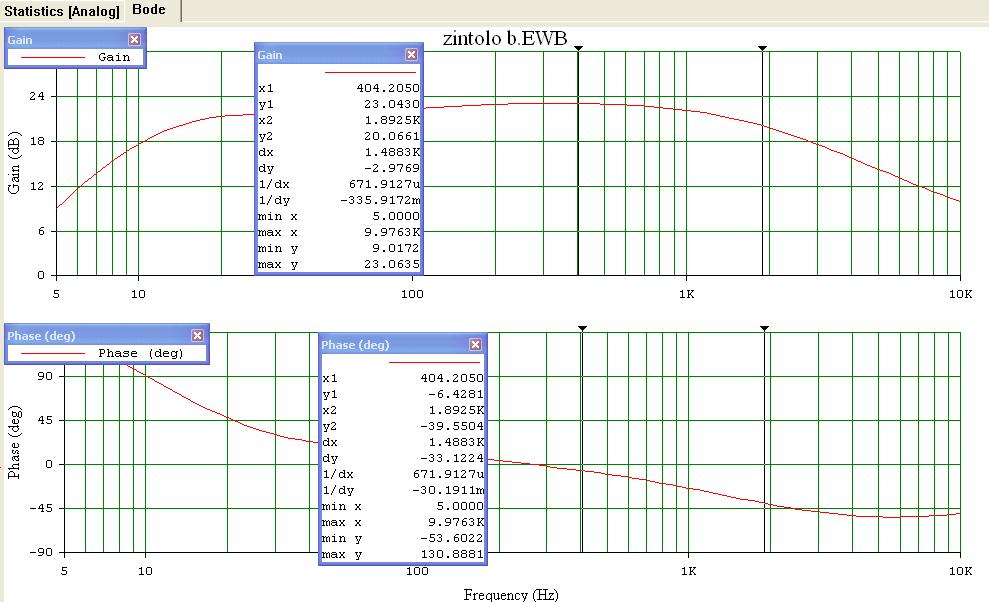Screen dimensions: 989x602
Task: Click the chart title zintolo b.EWB
Action: (505, 38)
